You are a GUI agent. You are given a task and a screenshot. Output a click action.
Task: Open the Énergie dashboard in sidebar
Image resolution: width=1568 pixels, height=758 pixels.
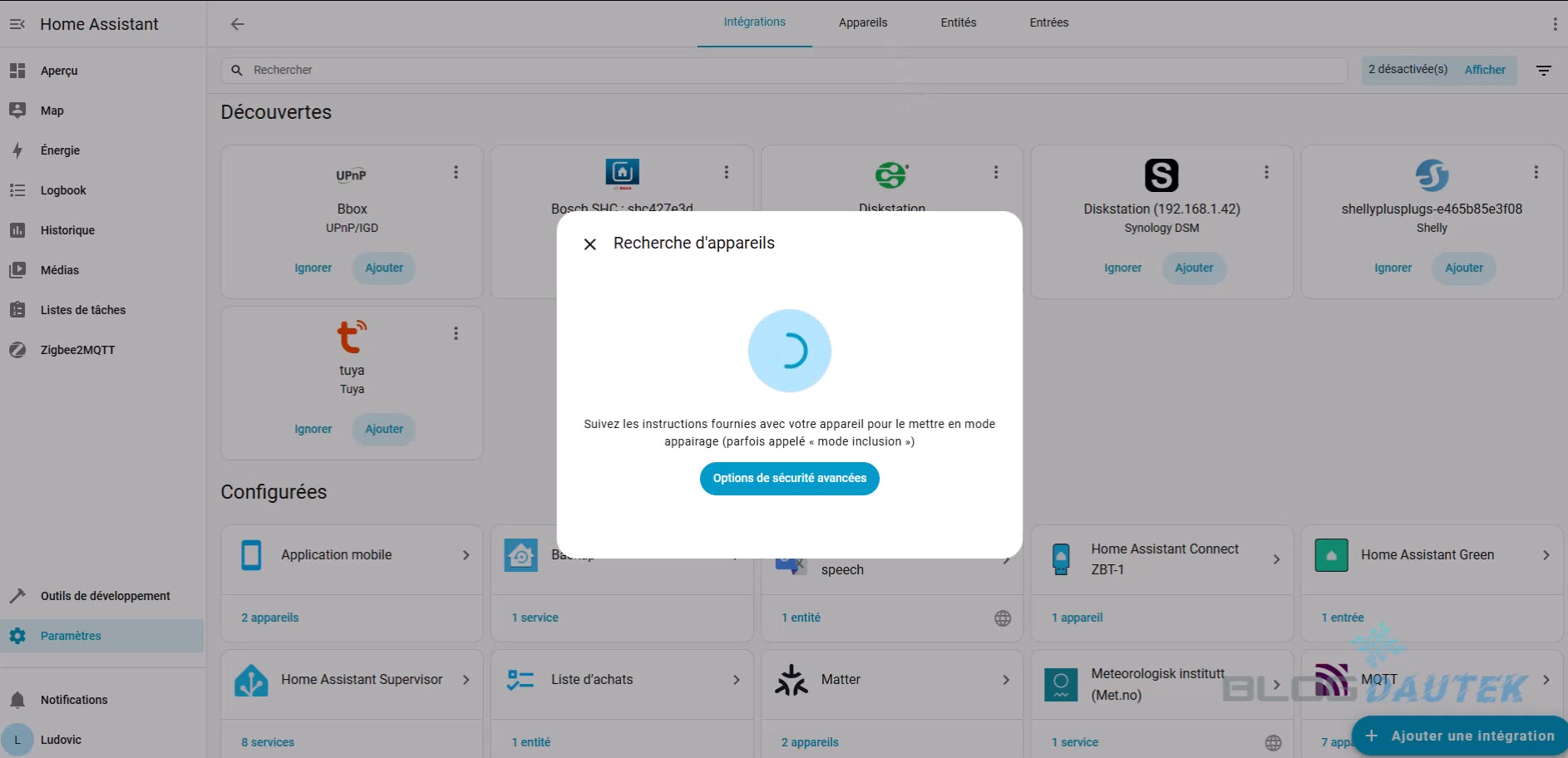(x=60, y=150)
